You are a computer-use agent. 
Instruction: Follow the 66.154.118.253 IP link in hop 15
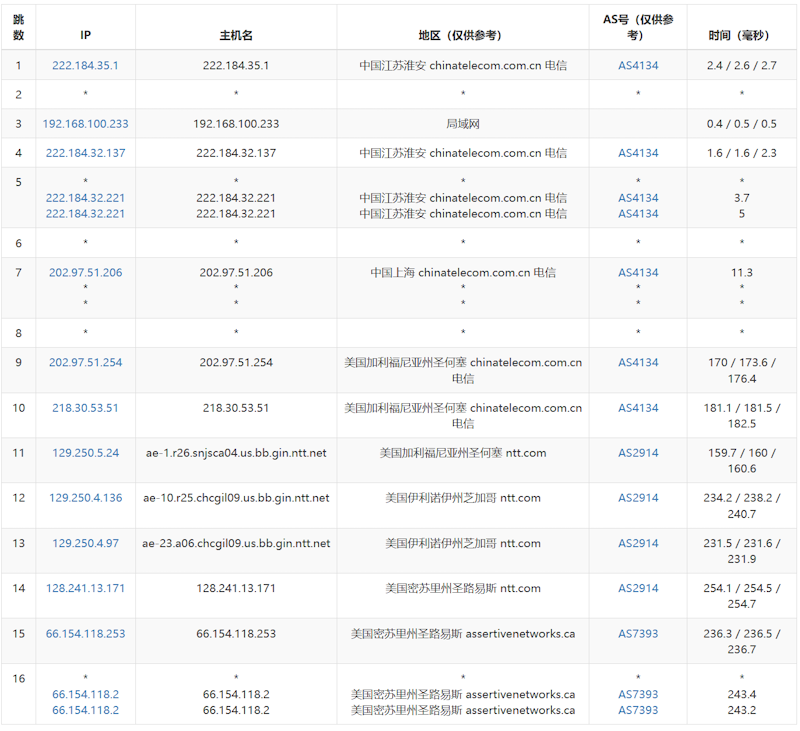coord(85,634)
